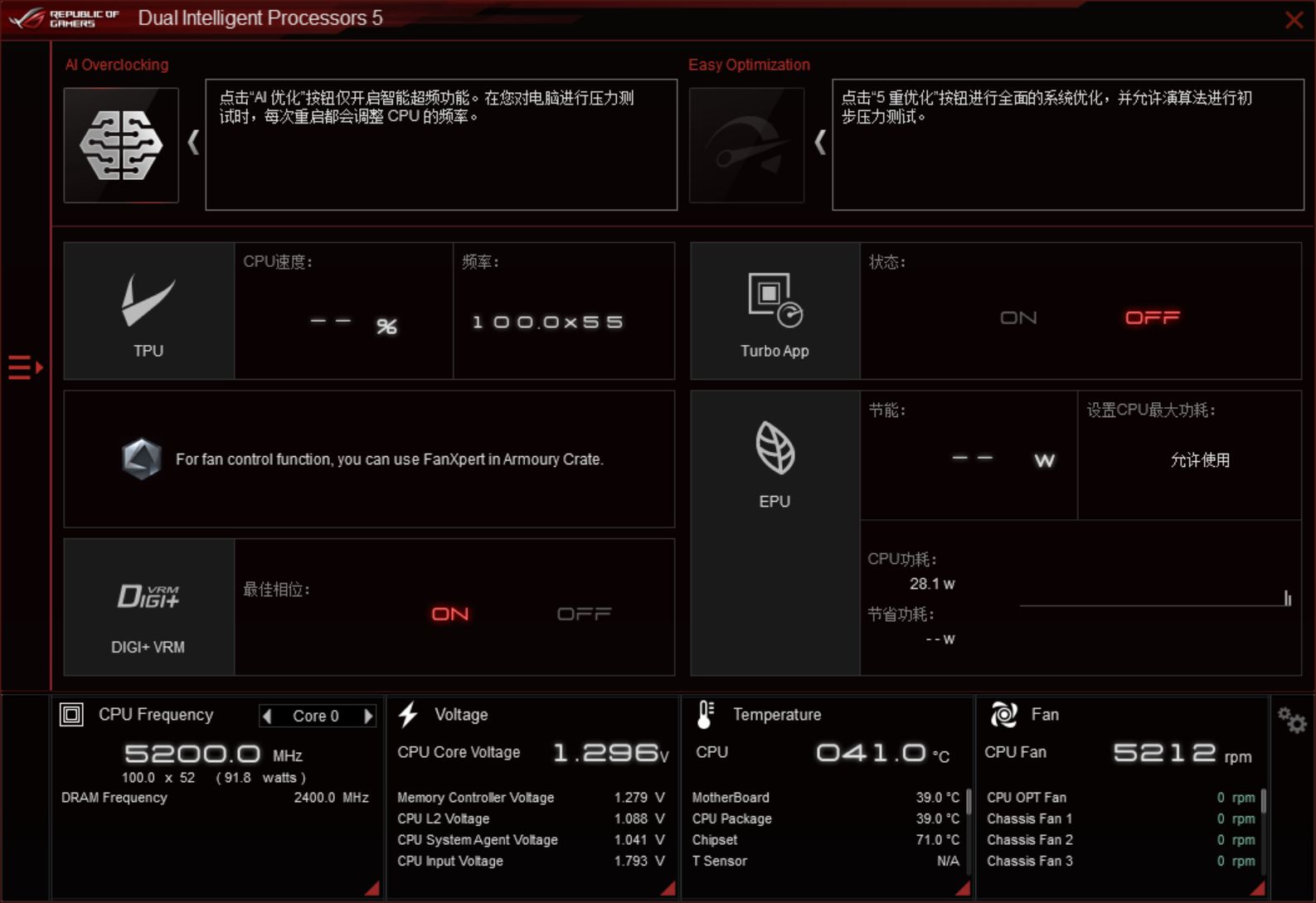The image size is (1316, 903).
Task: Click the CPU L2 Voltage row
Action: click(x=531, y=819)
